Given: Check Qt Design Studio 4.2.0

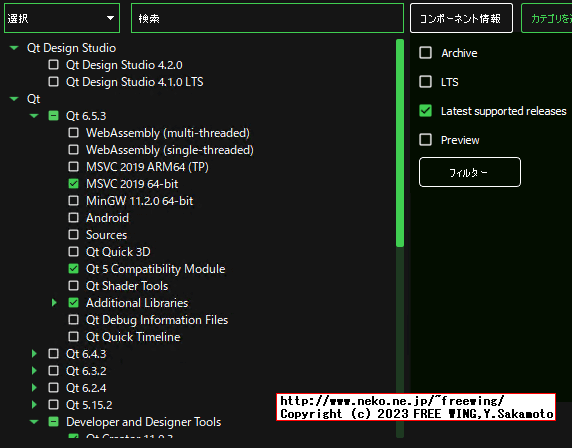Looking at the screenshot, I should click(54, 65).
